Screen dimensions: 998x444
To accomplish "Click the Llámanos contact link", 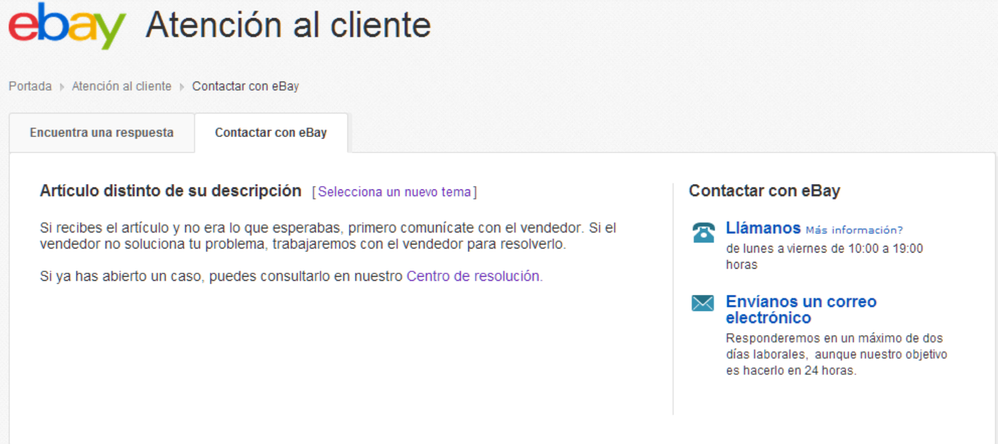I will point(763,228).
